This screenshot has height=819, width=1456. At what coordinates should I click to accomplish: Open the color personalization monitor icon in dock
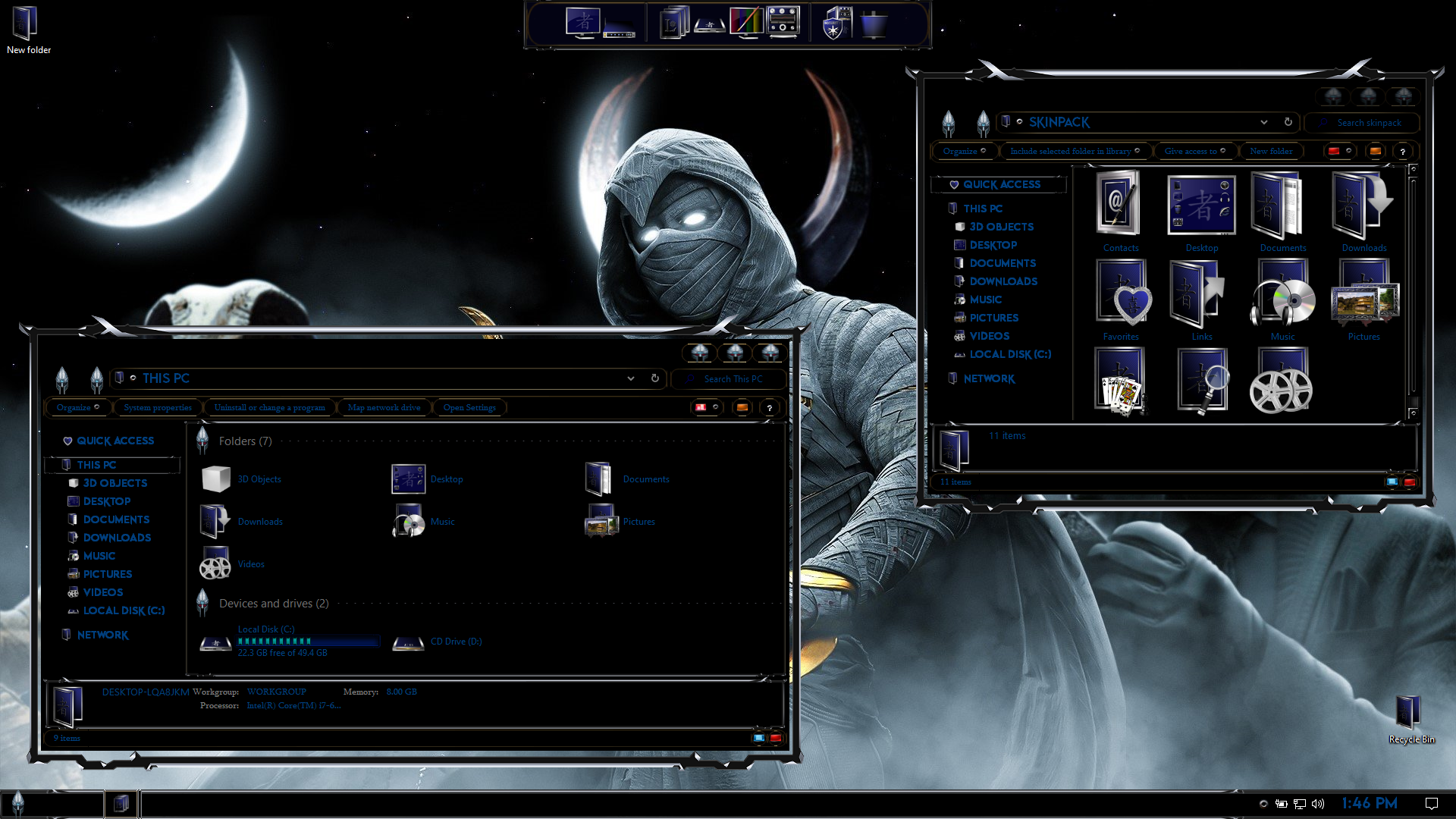click(745, 21)
